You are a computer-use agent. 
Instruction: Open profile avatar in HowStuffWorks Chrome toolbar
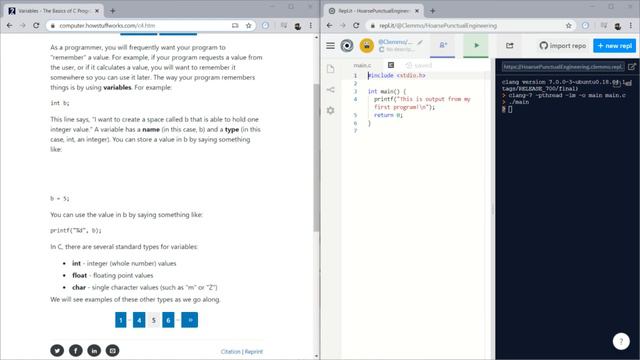pyautogui.click(x=298, y=26)
